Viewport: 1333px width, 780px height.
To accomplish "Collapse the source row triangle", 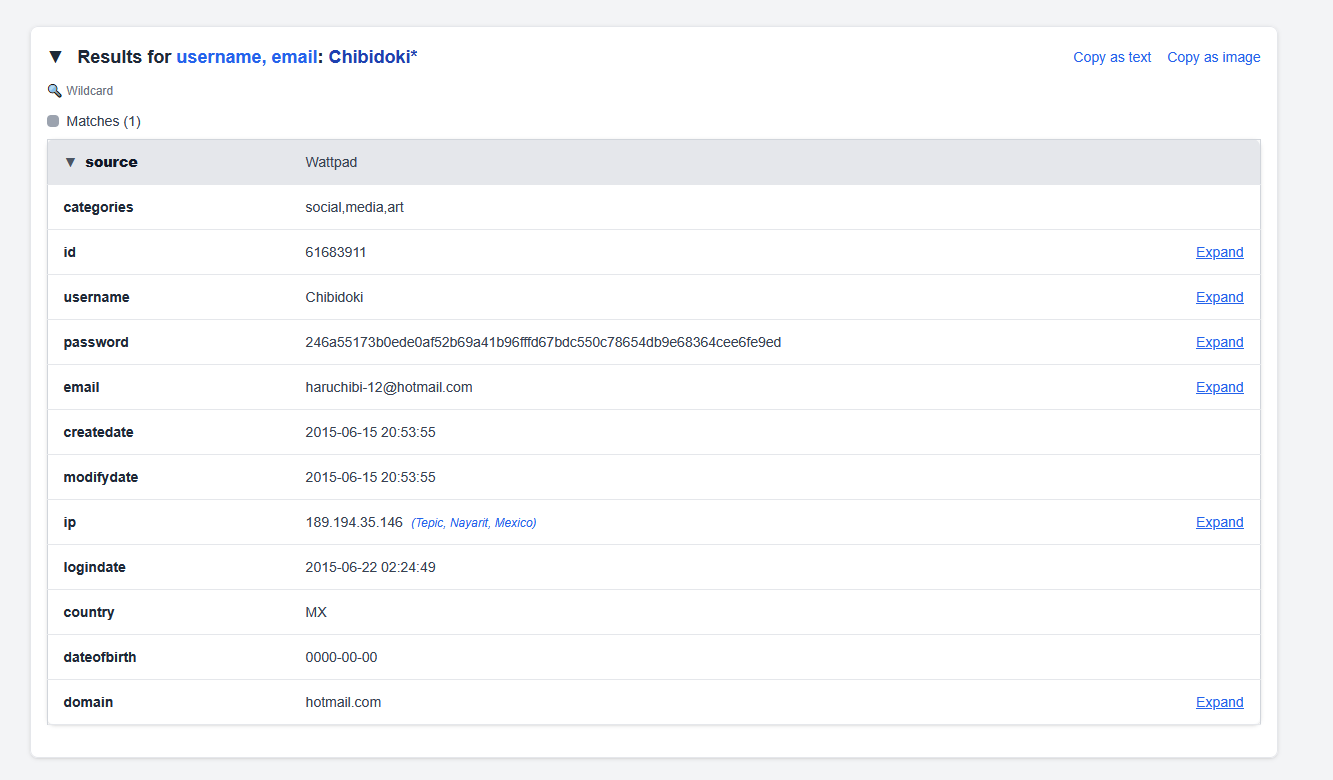I will pyautogui.click(x=70, y=162).
